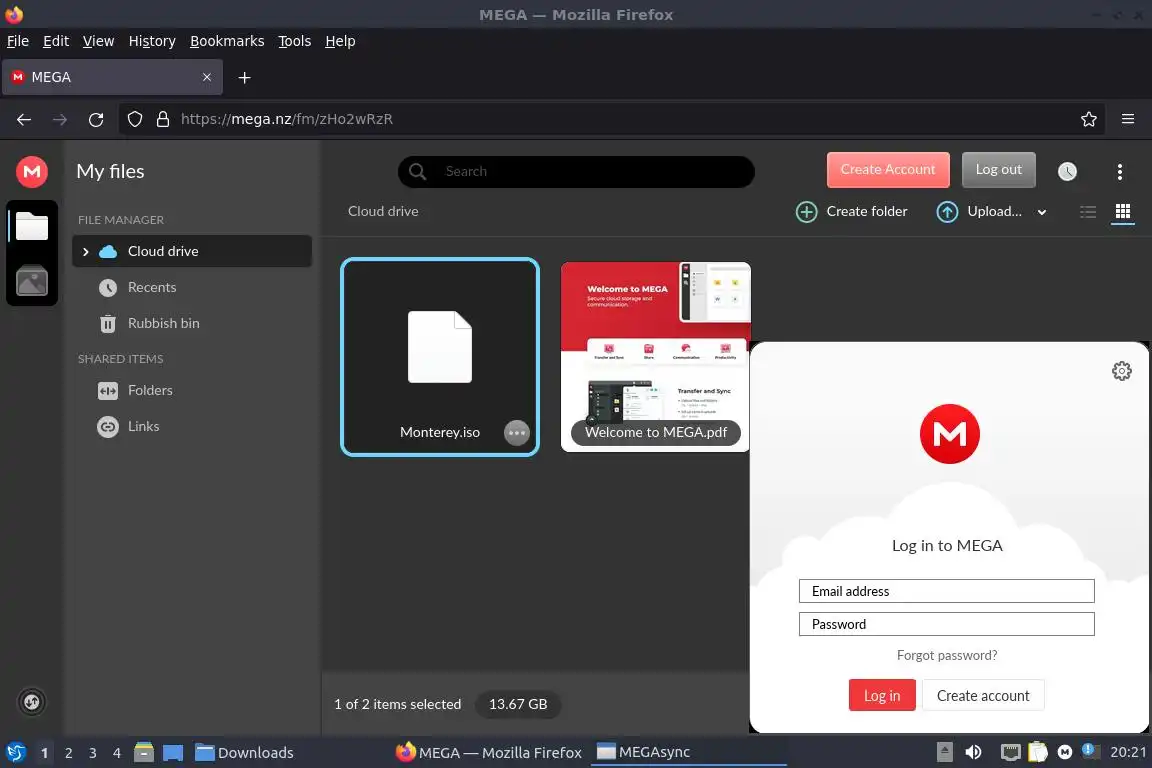Select Cloud drive in file manager
This screenshot has height=768, width=1152.
[192, 251]
